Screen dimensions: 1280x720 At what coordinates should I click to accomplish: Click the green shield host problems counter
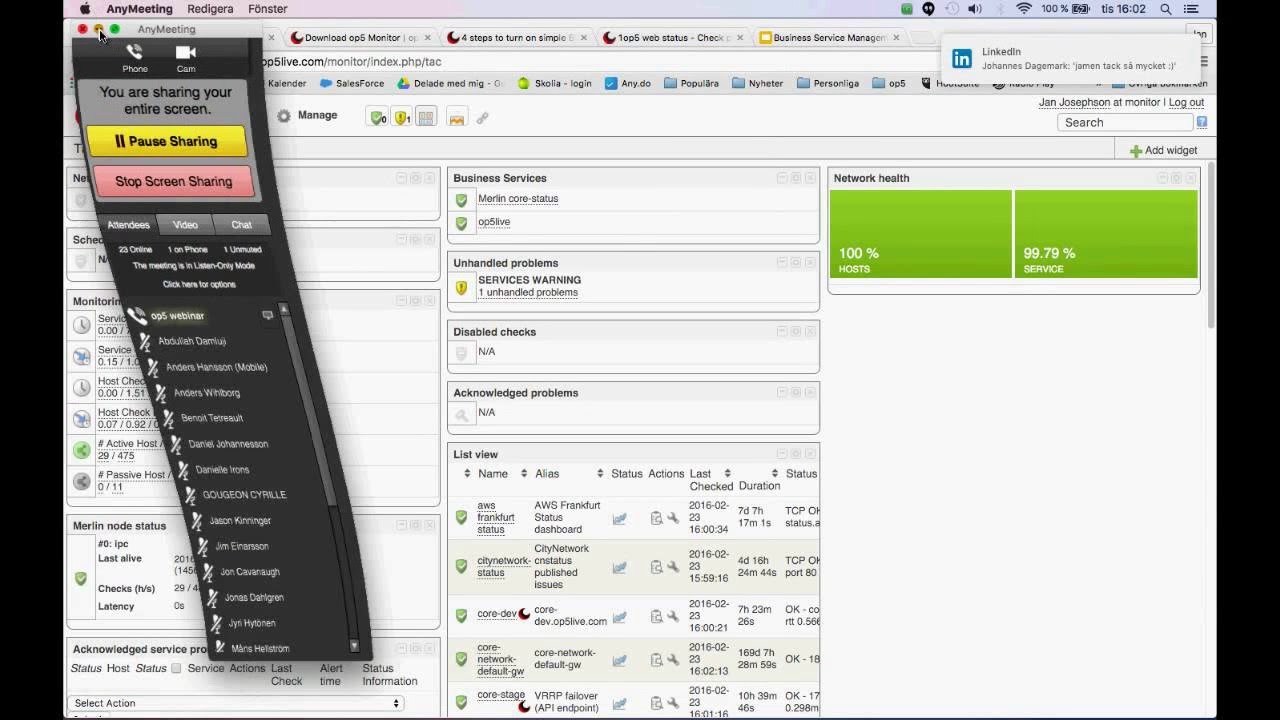click(377, 117)
